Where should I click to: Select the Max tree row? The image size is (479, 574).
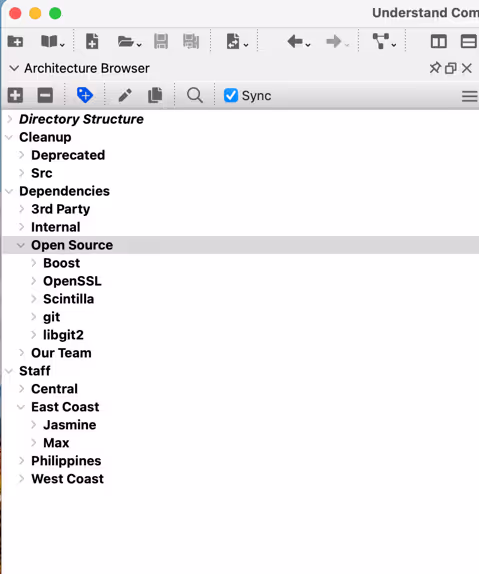pyautogui.click(x=240, y=443)
